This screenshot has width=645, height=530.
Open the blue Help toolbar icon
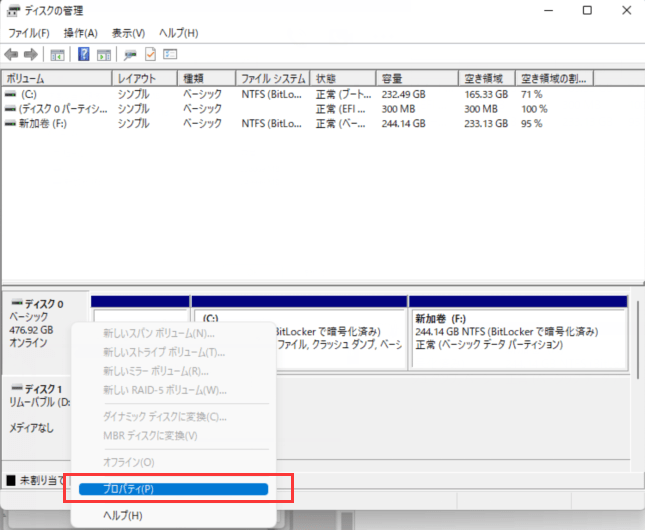[84, 54]
